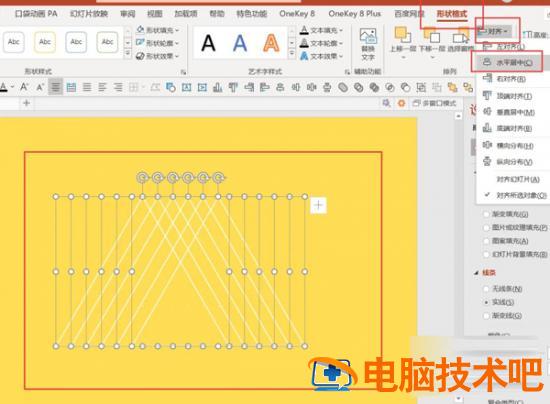The width and height of the screenshot is (550, 404).
Task: Select 无线条 (No line) radio button
Action: click(x=486, y=289)
